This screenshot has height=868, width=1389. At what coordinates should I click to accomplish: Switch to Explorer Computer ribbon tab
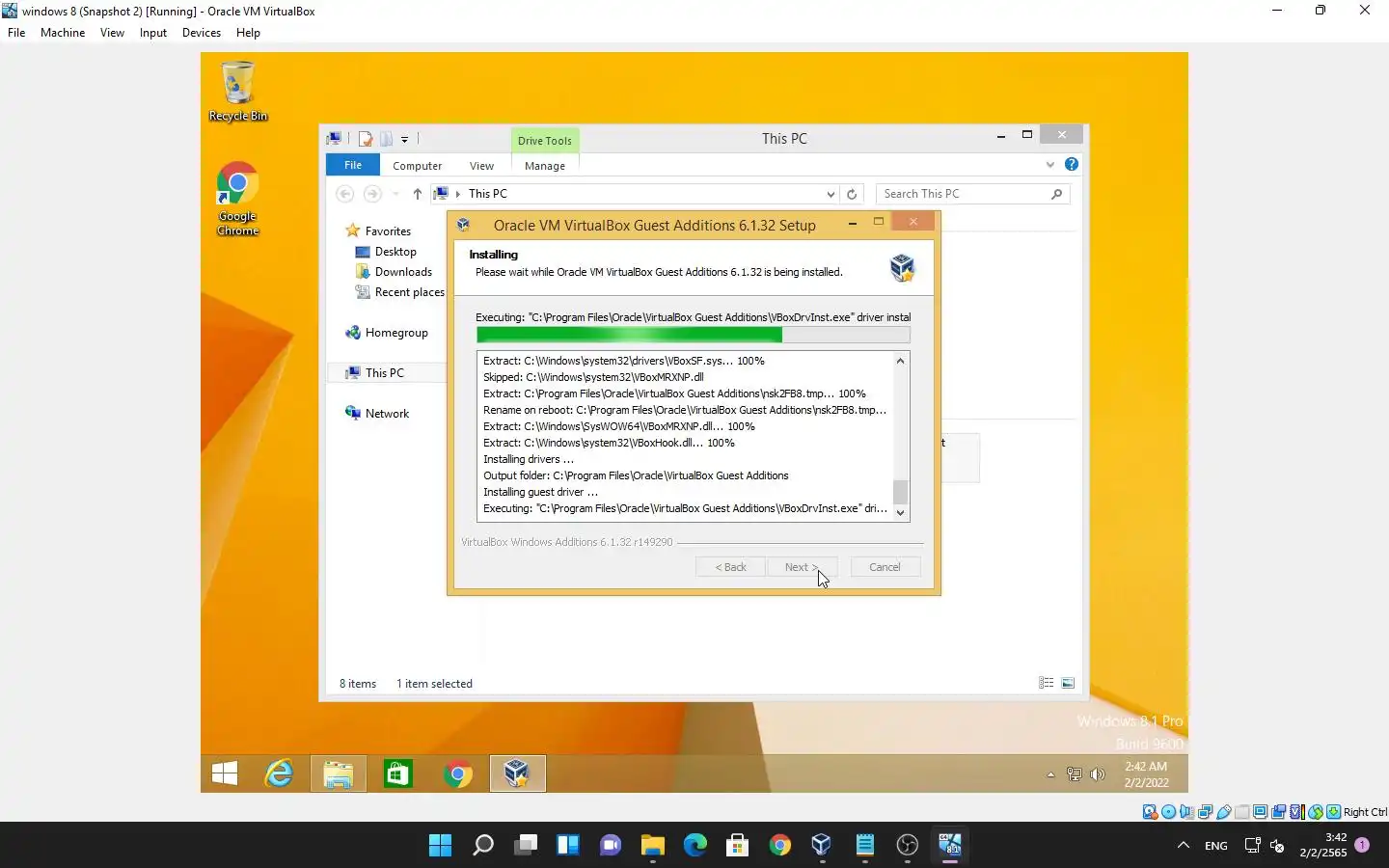[418, 166]
